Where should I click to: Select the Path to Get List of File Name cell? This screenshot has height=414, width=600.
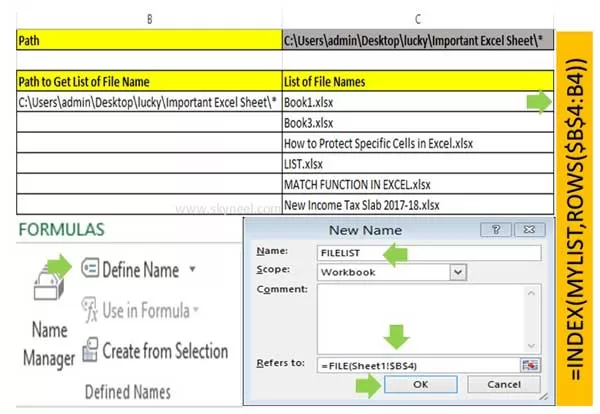coord(149,81)
